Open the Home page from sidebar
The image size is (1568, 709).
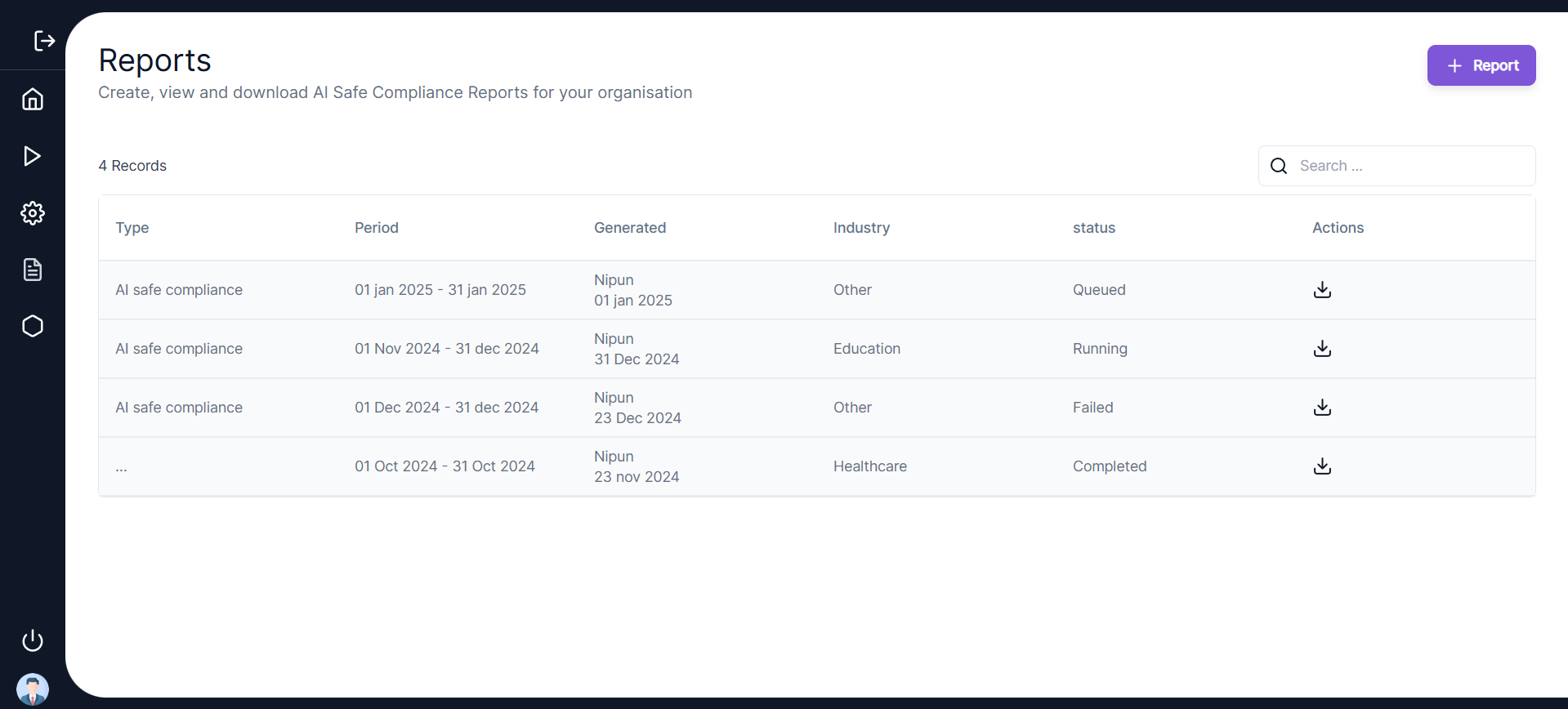(x=33, y=99)
